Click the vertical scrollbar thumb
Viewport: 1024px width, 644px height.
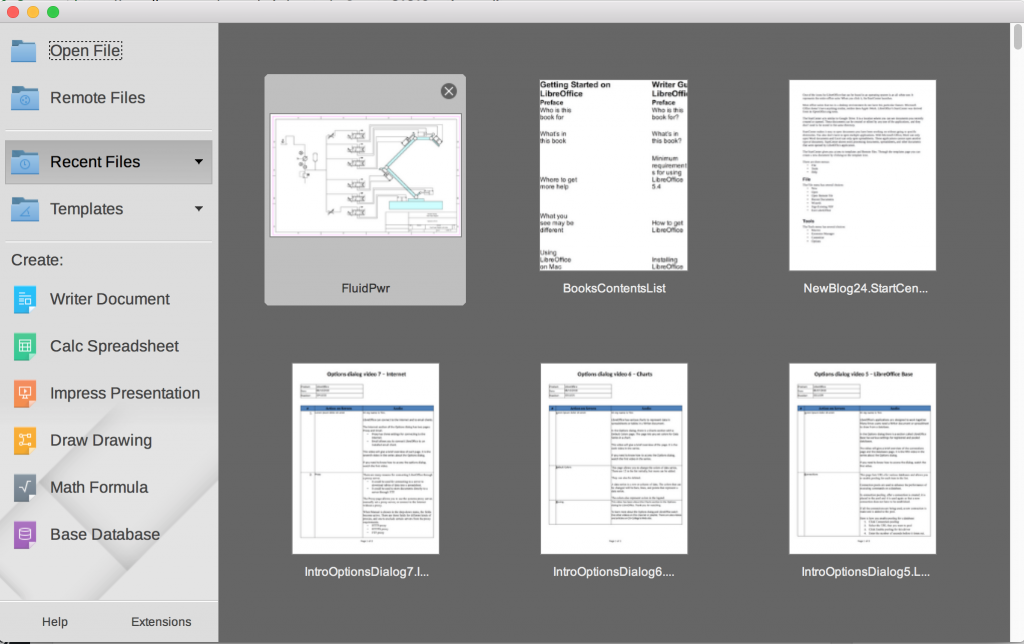click(1017, 37)
